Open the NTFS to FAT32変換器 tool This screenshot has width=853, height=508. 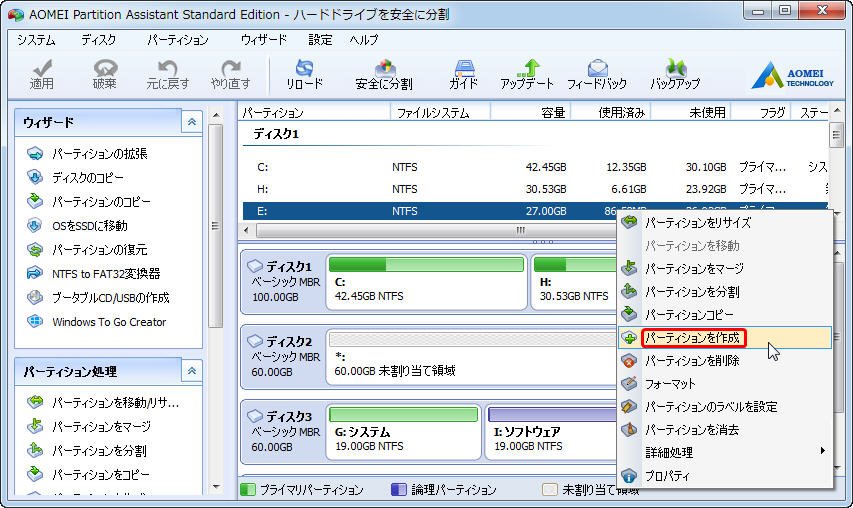click(94, 274)
